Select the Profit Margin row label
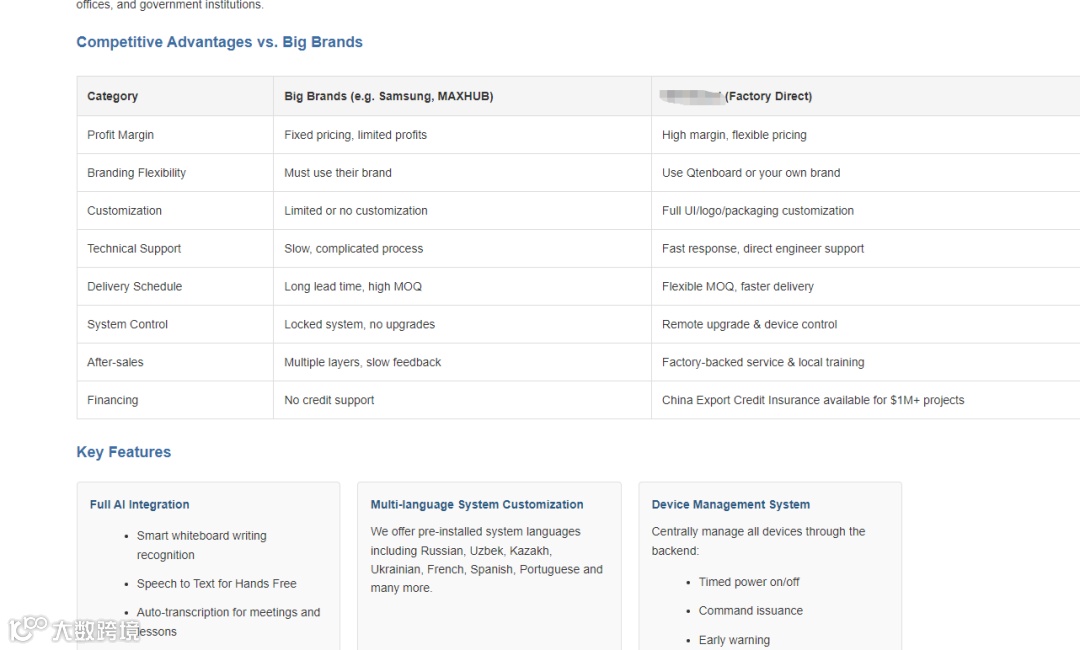The image size is (1080, 650). coord(120,135)
